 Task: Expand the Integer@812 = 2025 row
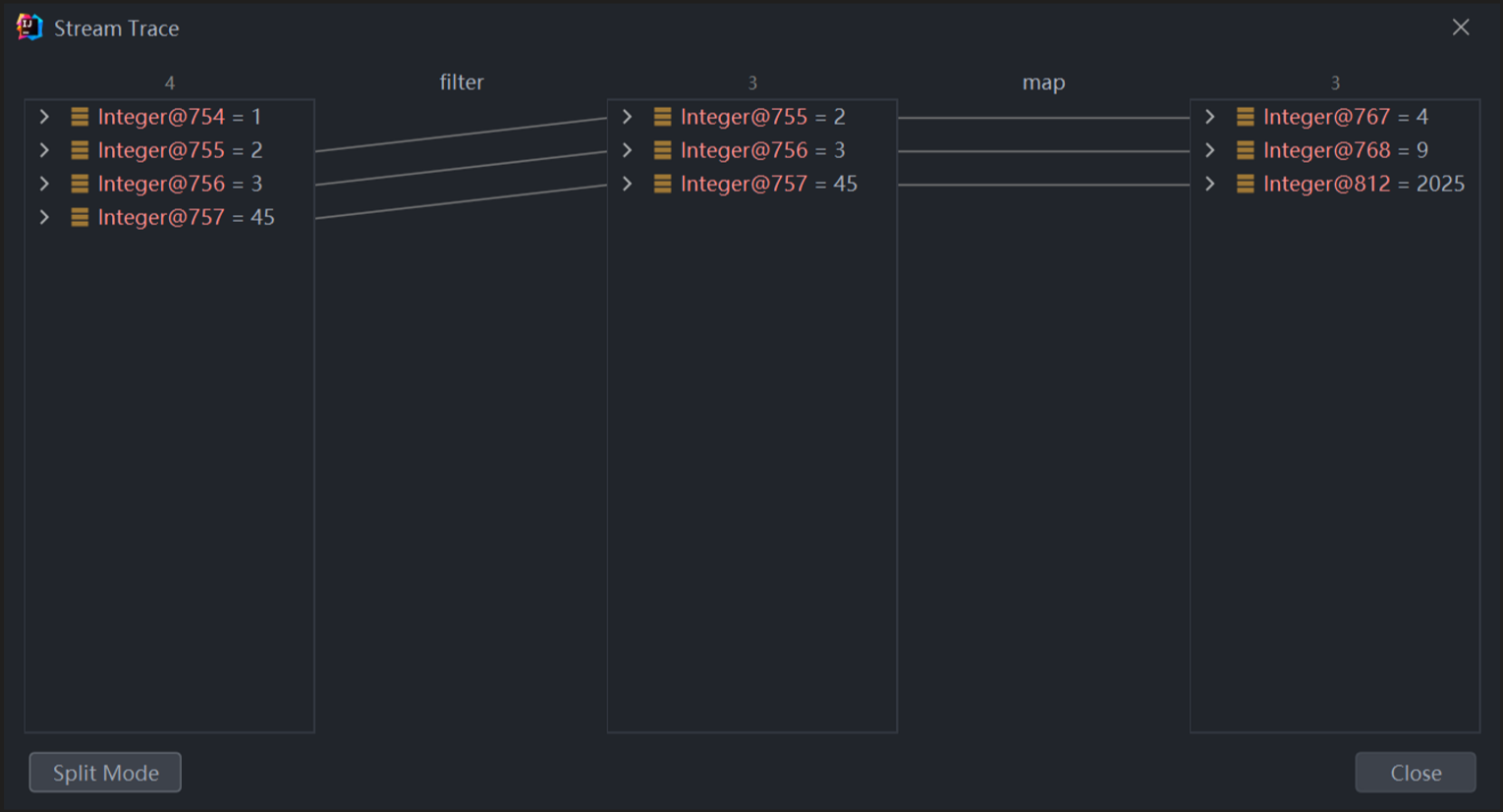pos(1209,184)
